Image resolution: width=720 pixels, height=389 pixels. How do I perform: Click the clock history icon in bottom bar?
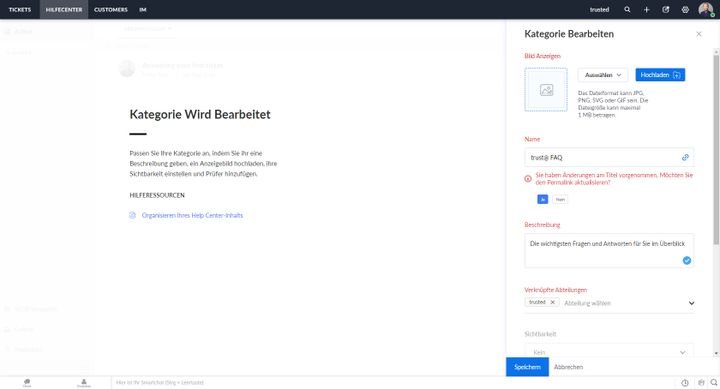(x=685, y=383)
